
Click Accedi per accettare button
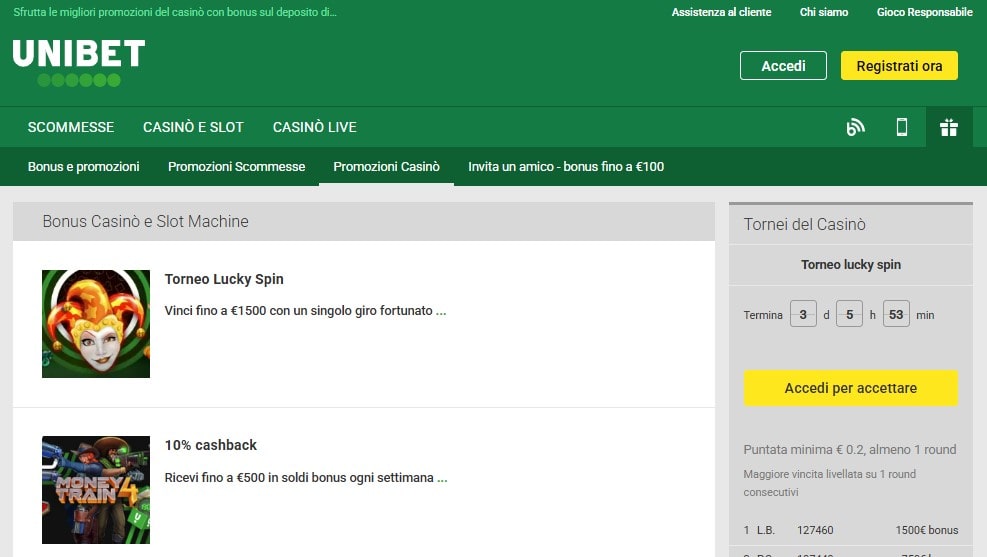(x=850, y=388)
